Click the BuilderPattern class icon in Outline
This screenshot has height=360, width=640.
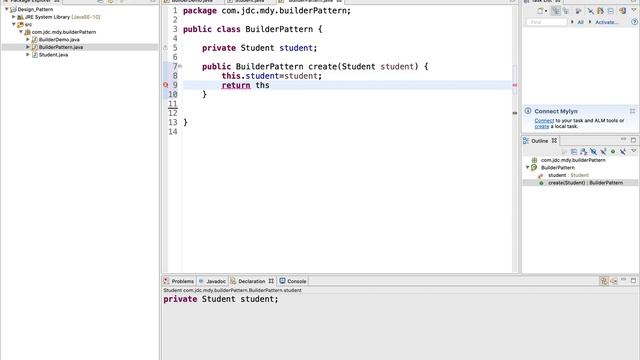click(x=534, y=168)
